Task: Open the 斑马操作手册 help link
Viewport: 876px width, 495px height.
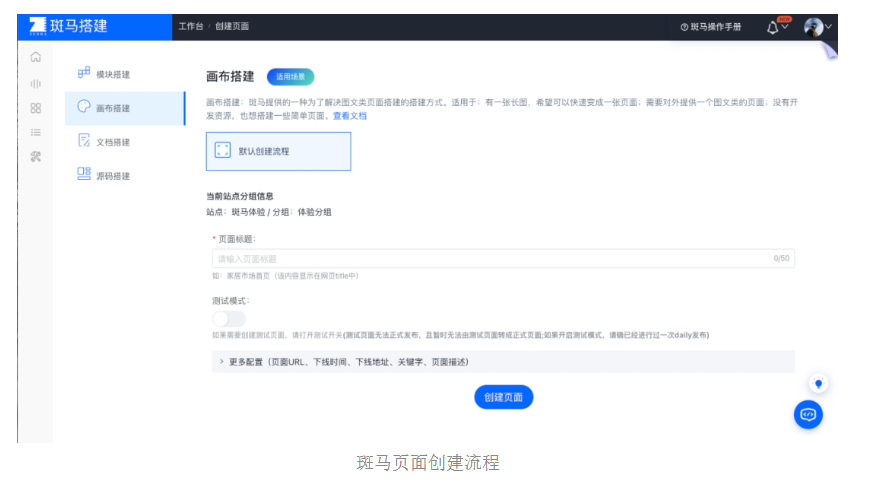Action: [711, 27]
